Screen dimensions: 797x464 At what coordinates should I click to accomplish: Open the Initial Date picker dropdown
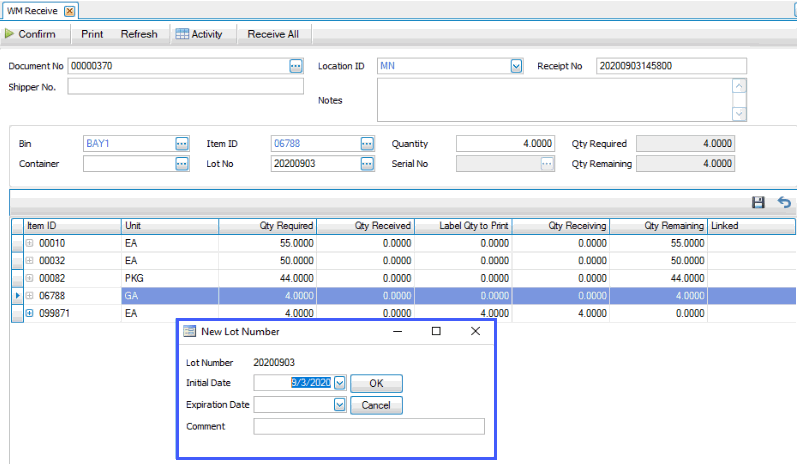(x=339, y=383)
